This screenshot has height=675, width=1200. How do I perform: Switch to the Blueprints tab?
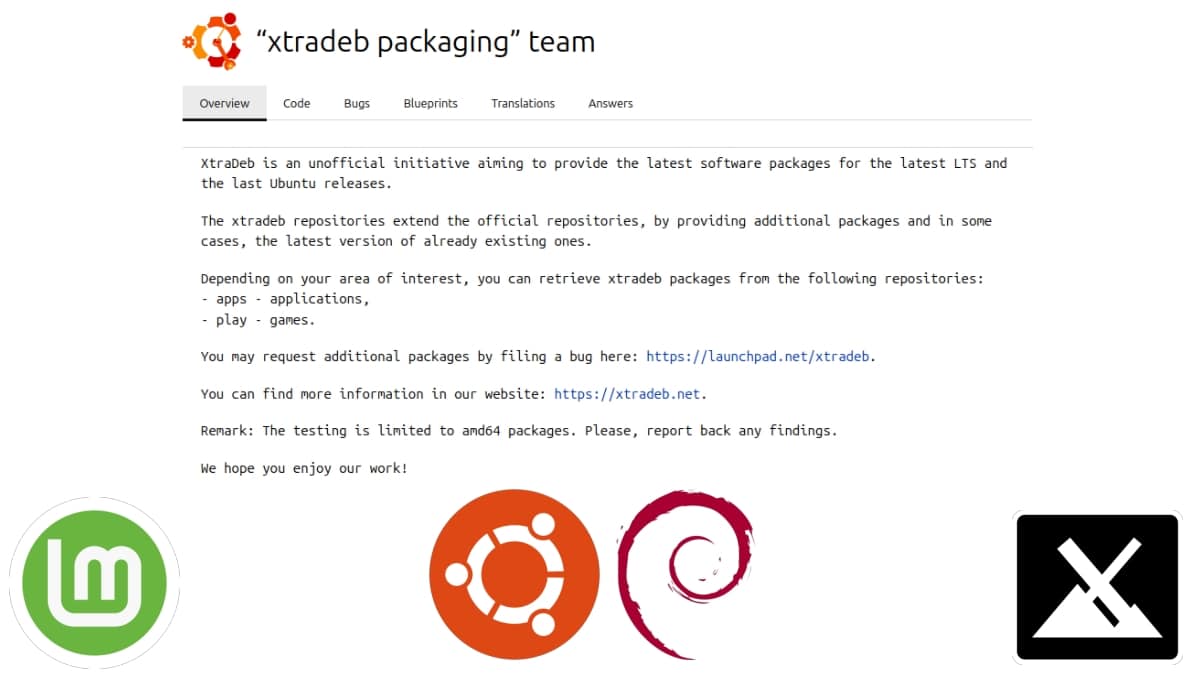pos(430,103)
